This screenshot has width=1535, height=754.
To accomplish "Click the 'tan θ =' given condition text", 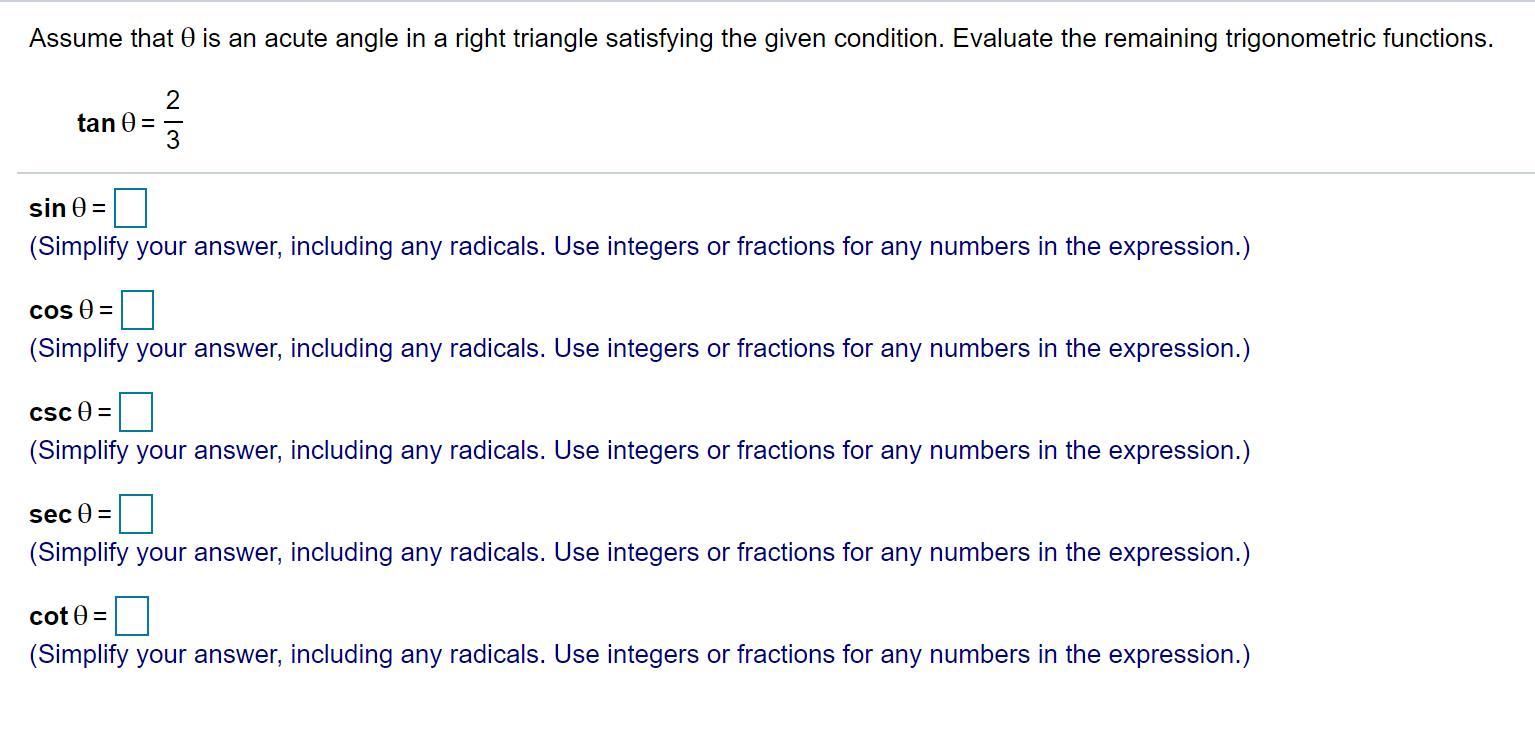I will [116, 123].
